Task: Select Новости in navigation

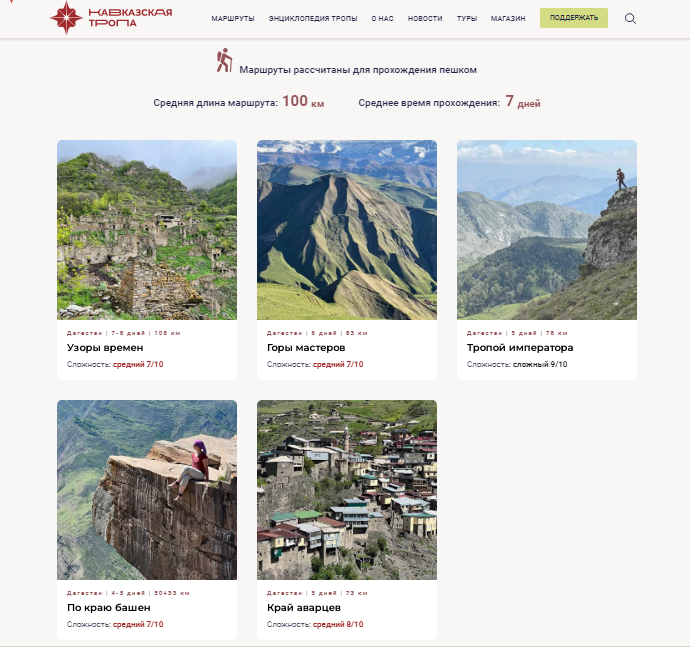Action: (x=425, y=18)
